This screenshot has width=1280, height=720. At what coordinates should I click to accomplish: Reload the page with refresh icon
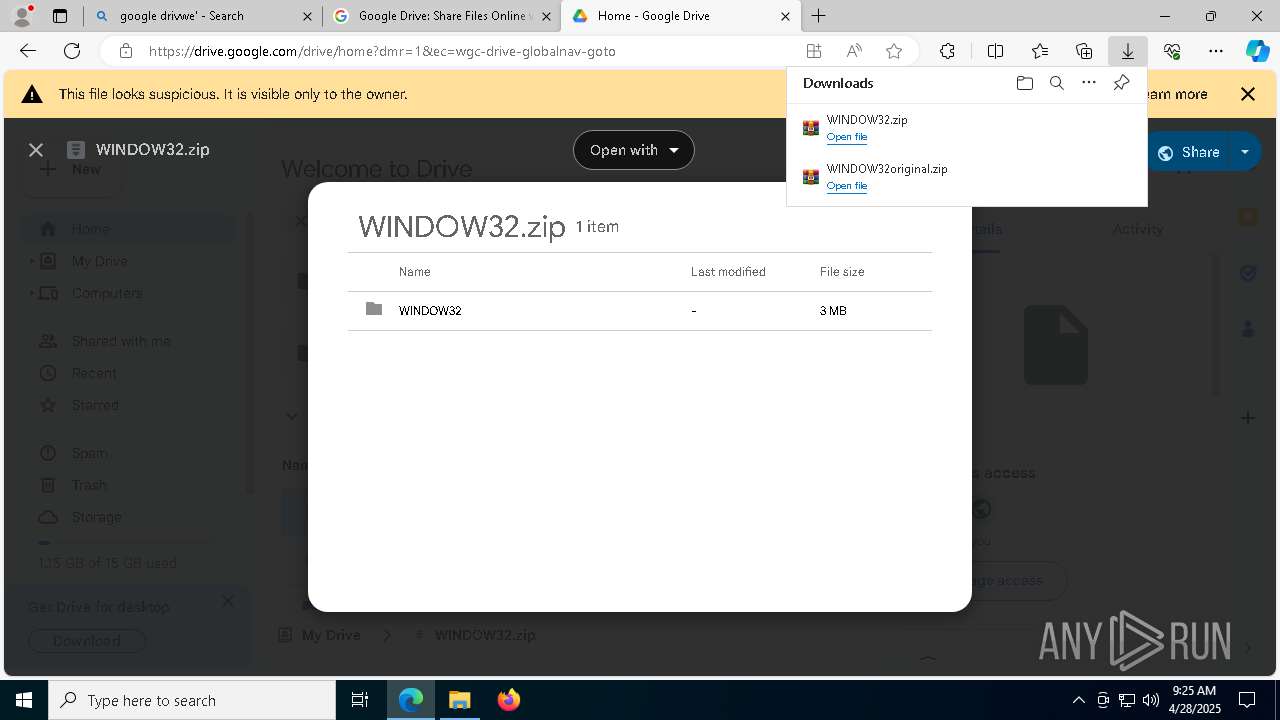click(72, 51)
